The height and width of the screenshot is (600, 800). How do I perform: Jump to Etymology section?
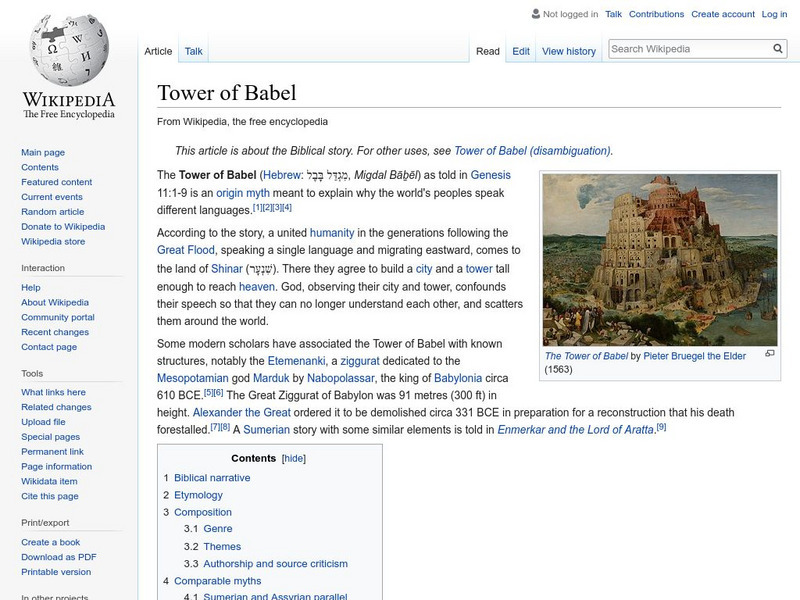(198, 495)
